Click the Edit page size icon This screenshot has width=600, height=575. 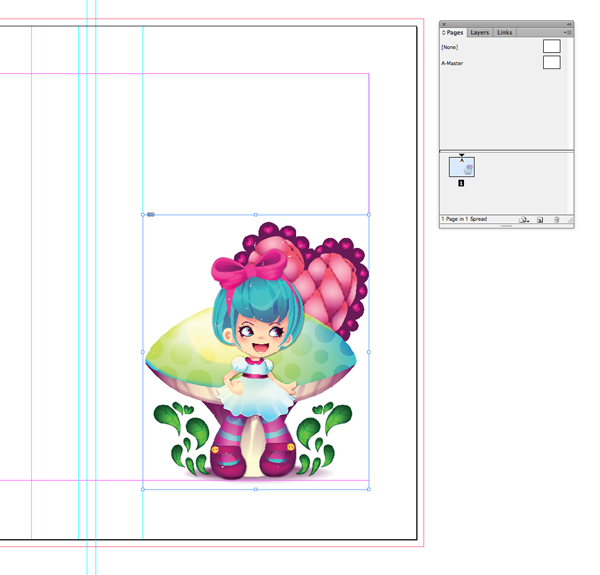[523, 220]
